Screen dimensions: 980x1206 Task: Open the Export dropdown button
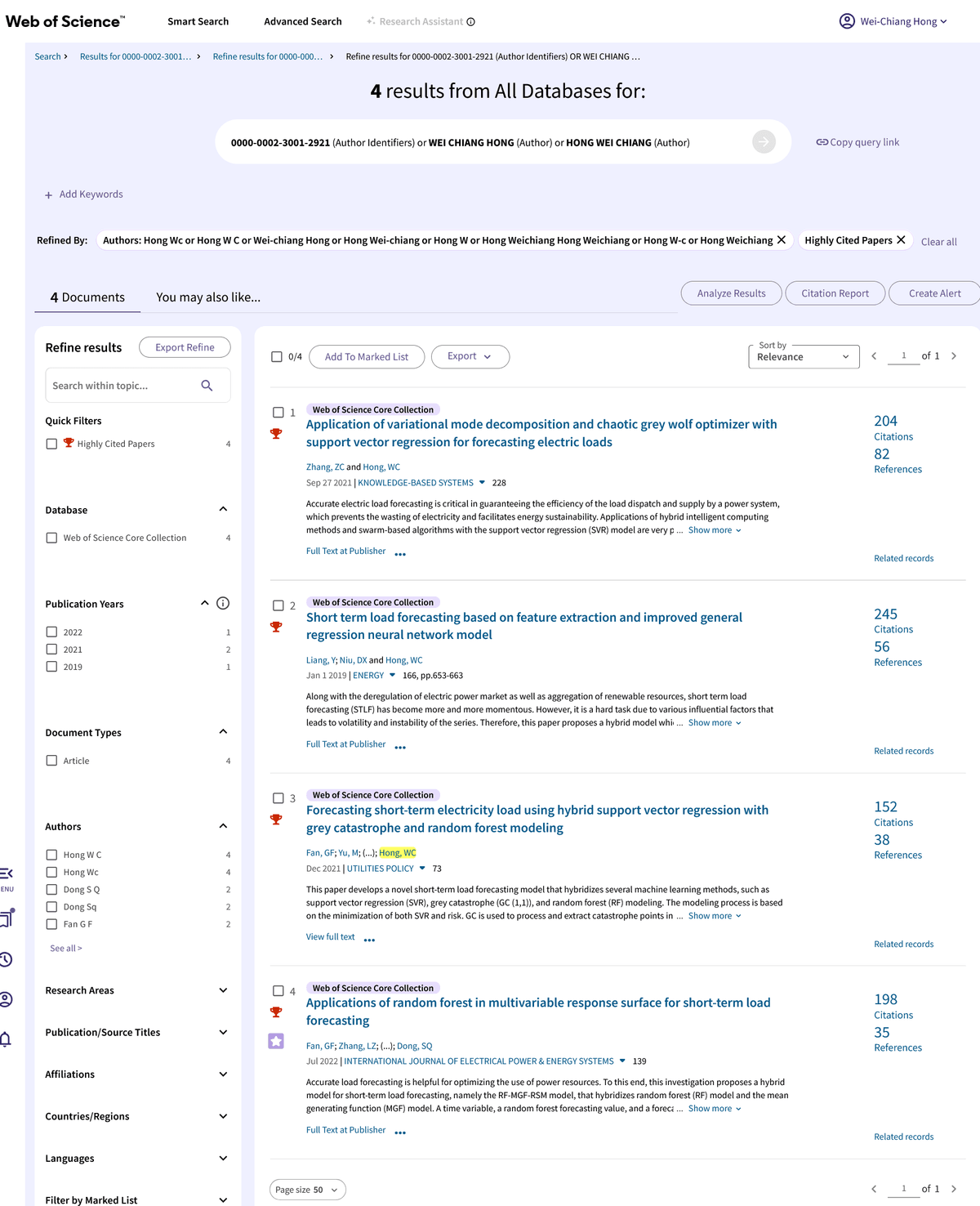tap(470, 356)
